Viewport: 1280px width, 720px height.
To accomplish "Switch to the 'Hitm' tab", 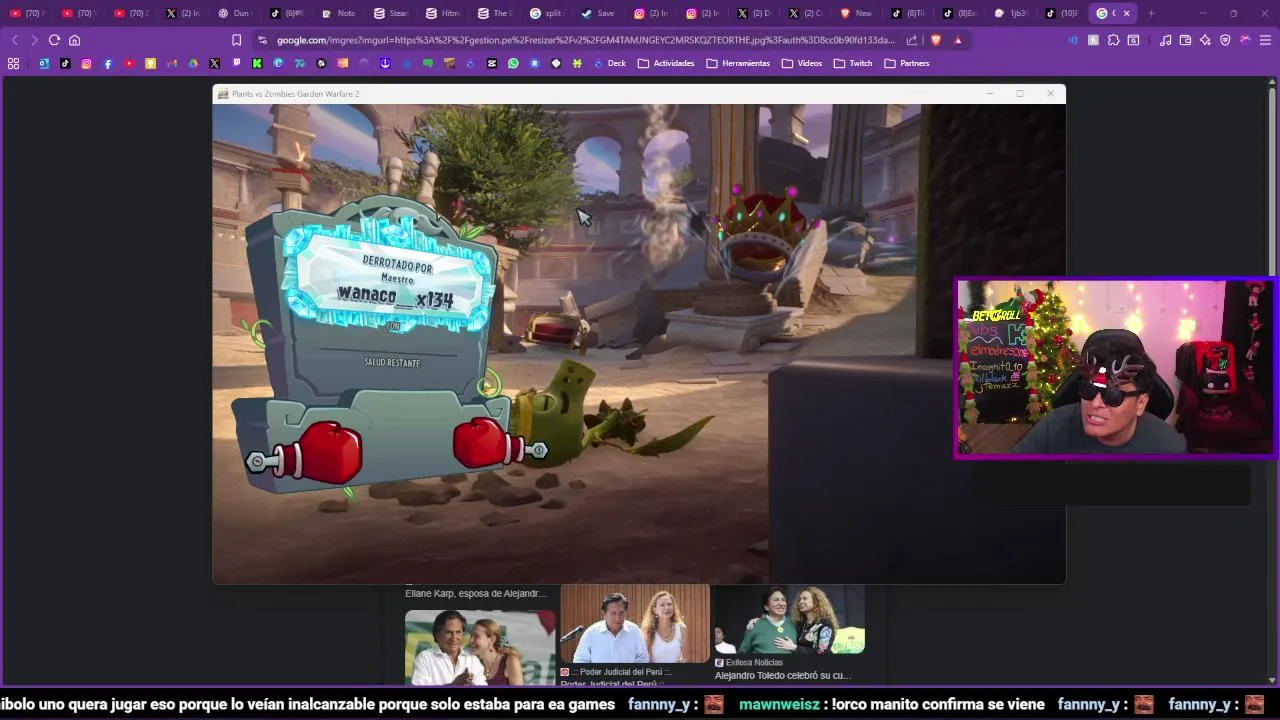I will (442, 13).
